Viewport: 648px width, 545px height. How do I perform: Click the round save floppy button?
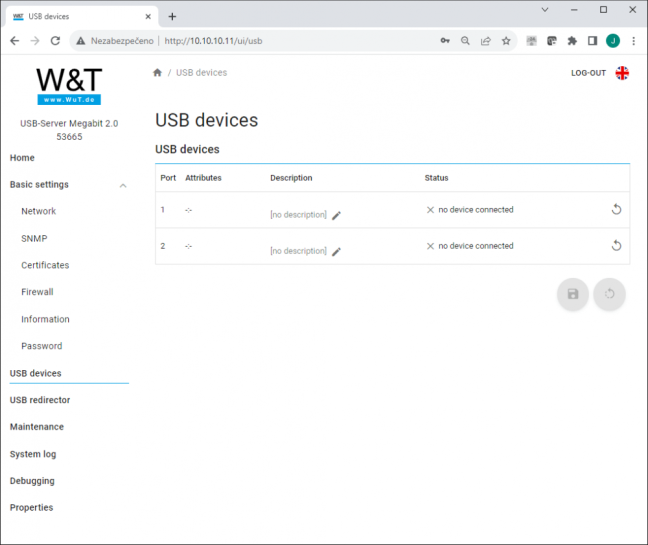tap(573, 294)
